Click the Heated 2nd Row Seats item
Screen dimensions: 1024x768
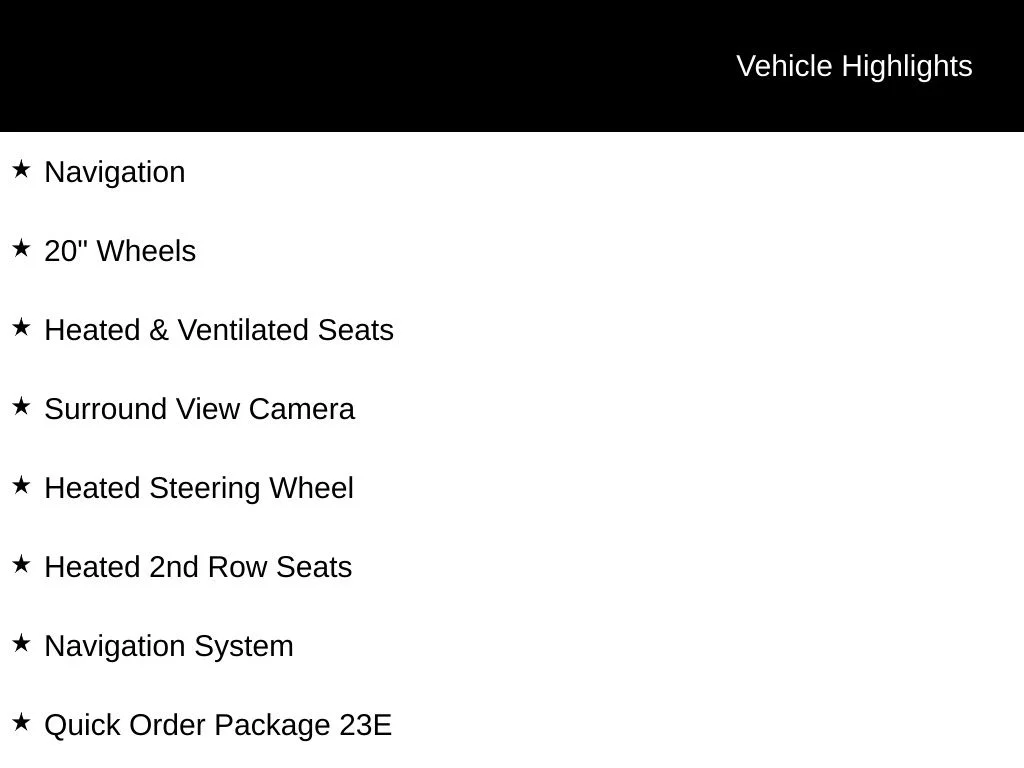pyautogui.click(x=198, y=567)
